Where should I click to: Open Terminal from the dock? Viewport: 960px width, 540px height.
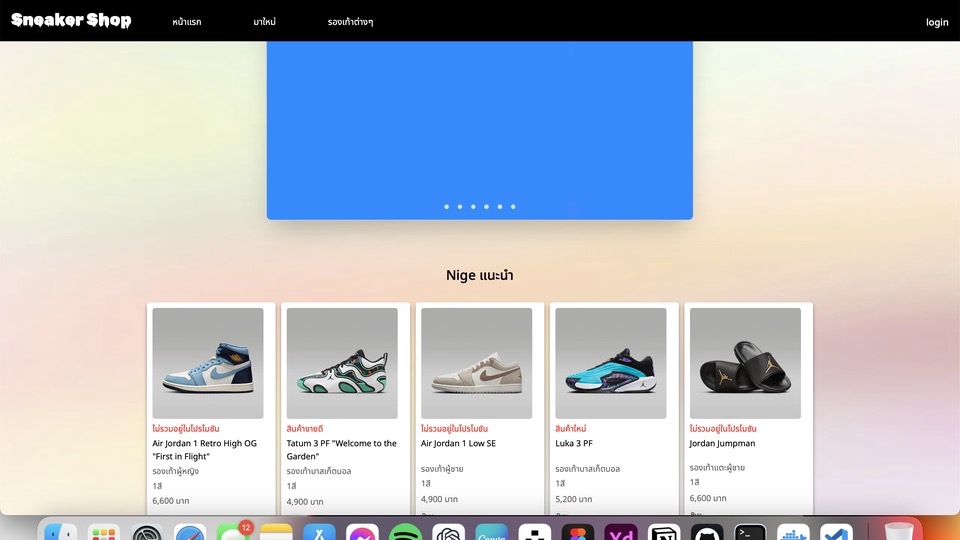(751, 531)
